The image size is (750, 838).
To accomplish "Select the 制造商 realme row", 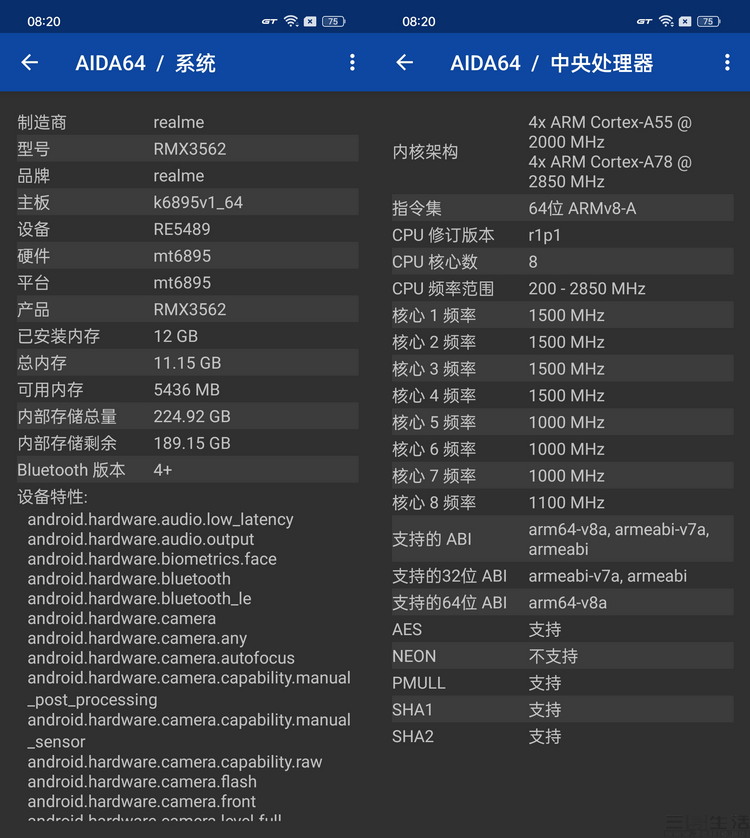I will pyautogui.click(x=188, y=122).
